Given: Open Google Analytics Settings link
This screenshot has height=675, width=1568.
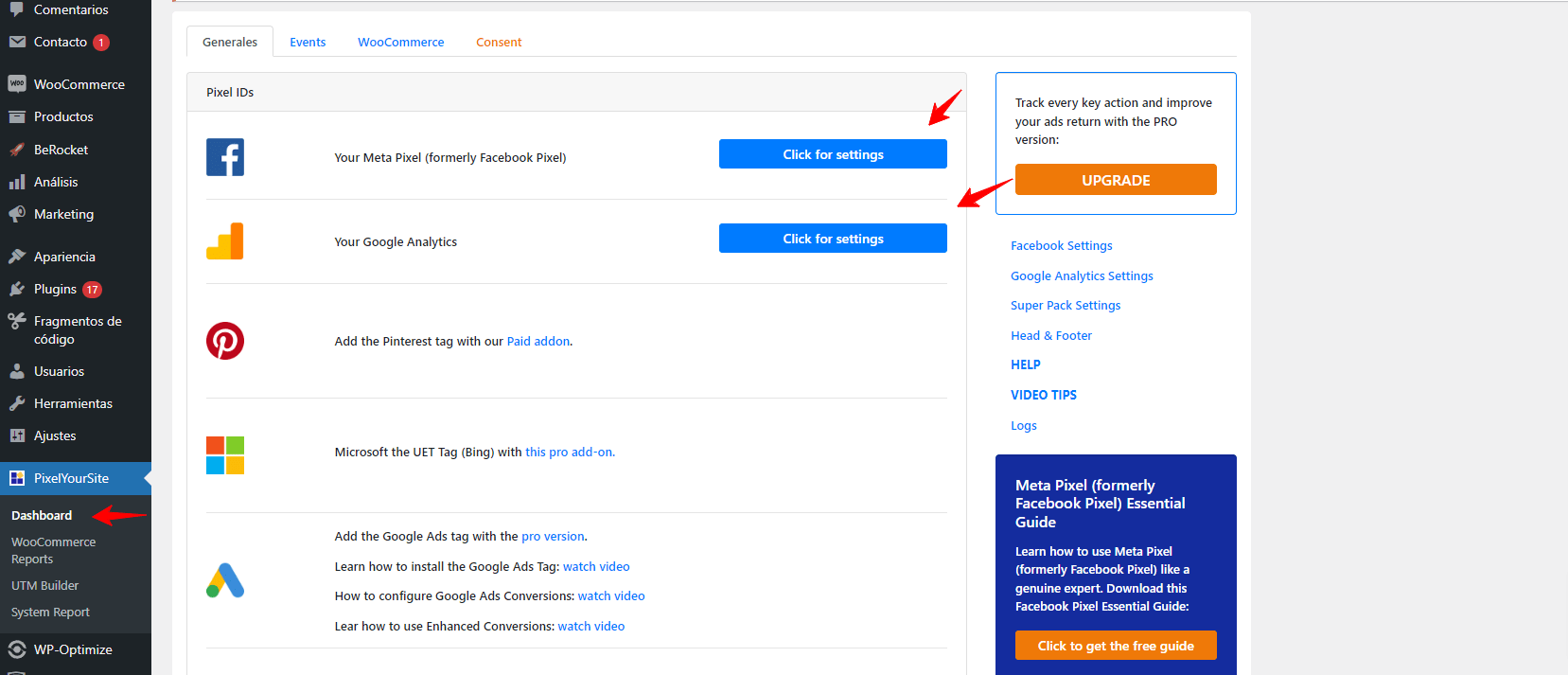Looking at the screenshot, I should (1082, 275).
